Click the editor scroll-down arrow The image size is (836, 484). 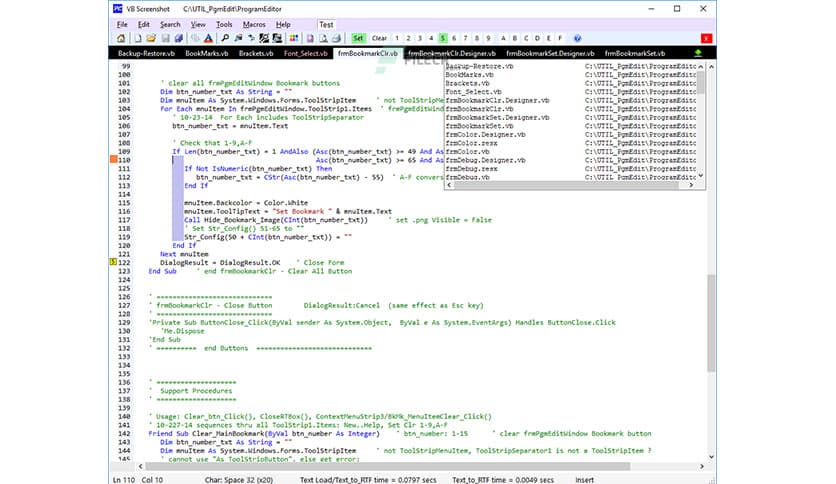pos(711,457)
